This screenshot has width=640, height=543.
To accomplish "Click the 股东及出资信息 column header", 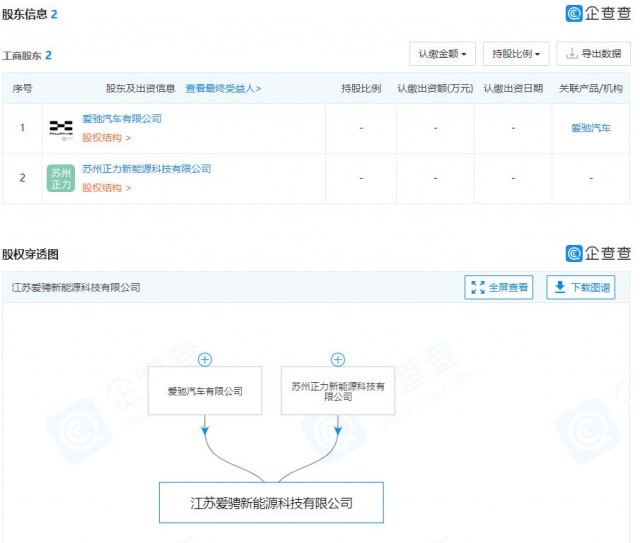I will coord(140,88).
